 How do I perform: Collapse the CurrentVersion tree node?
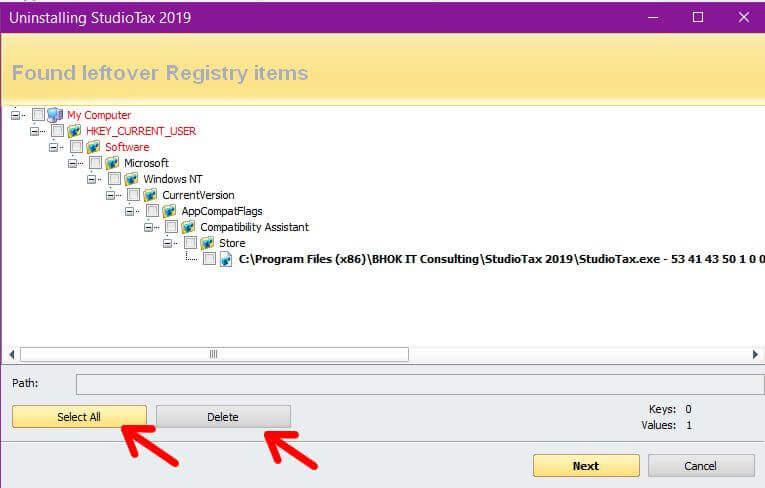pos(110,196)
